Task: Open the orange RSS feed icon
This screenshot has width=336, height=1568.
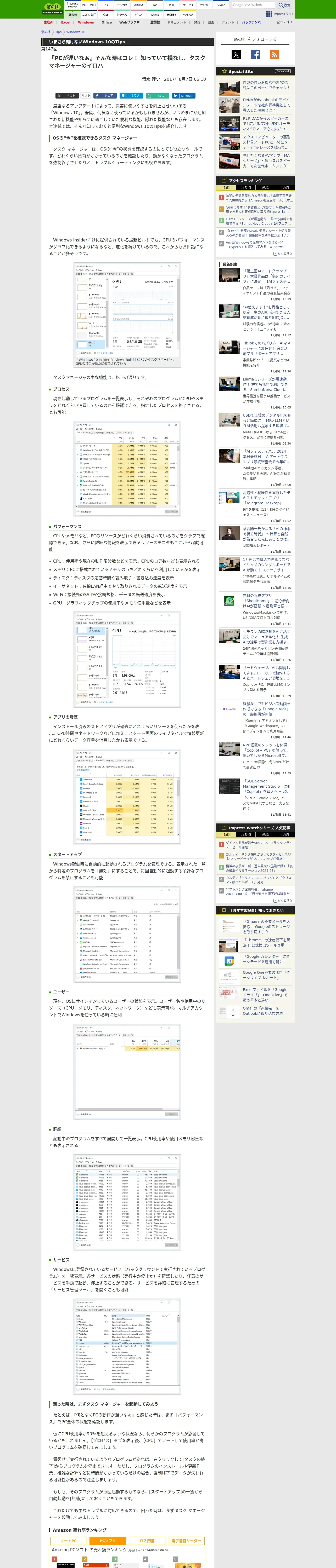Action: pyautogui.click(x=275, y=55)
